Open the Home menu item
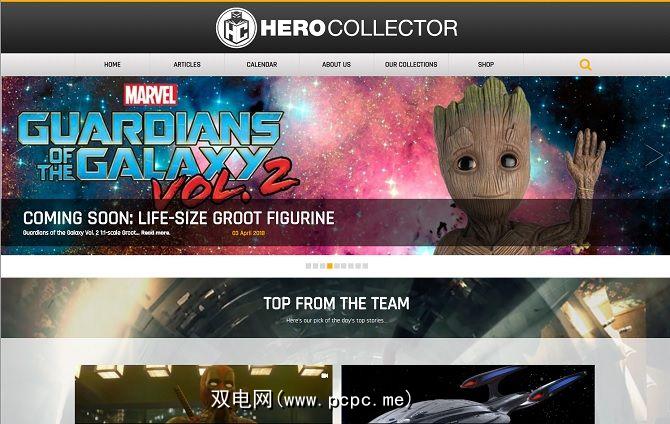670x424 pixels. pos(112,65)
